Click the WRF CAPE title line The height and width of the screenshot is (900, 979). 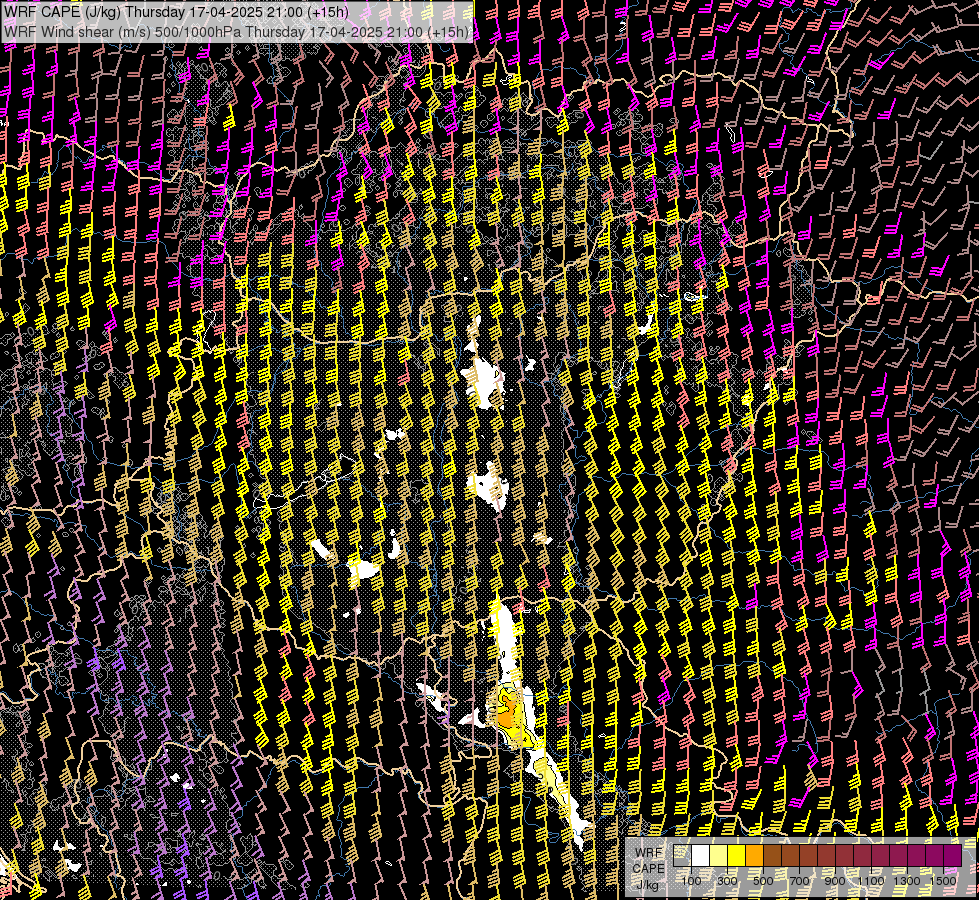[x=177, y=12]
